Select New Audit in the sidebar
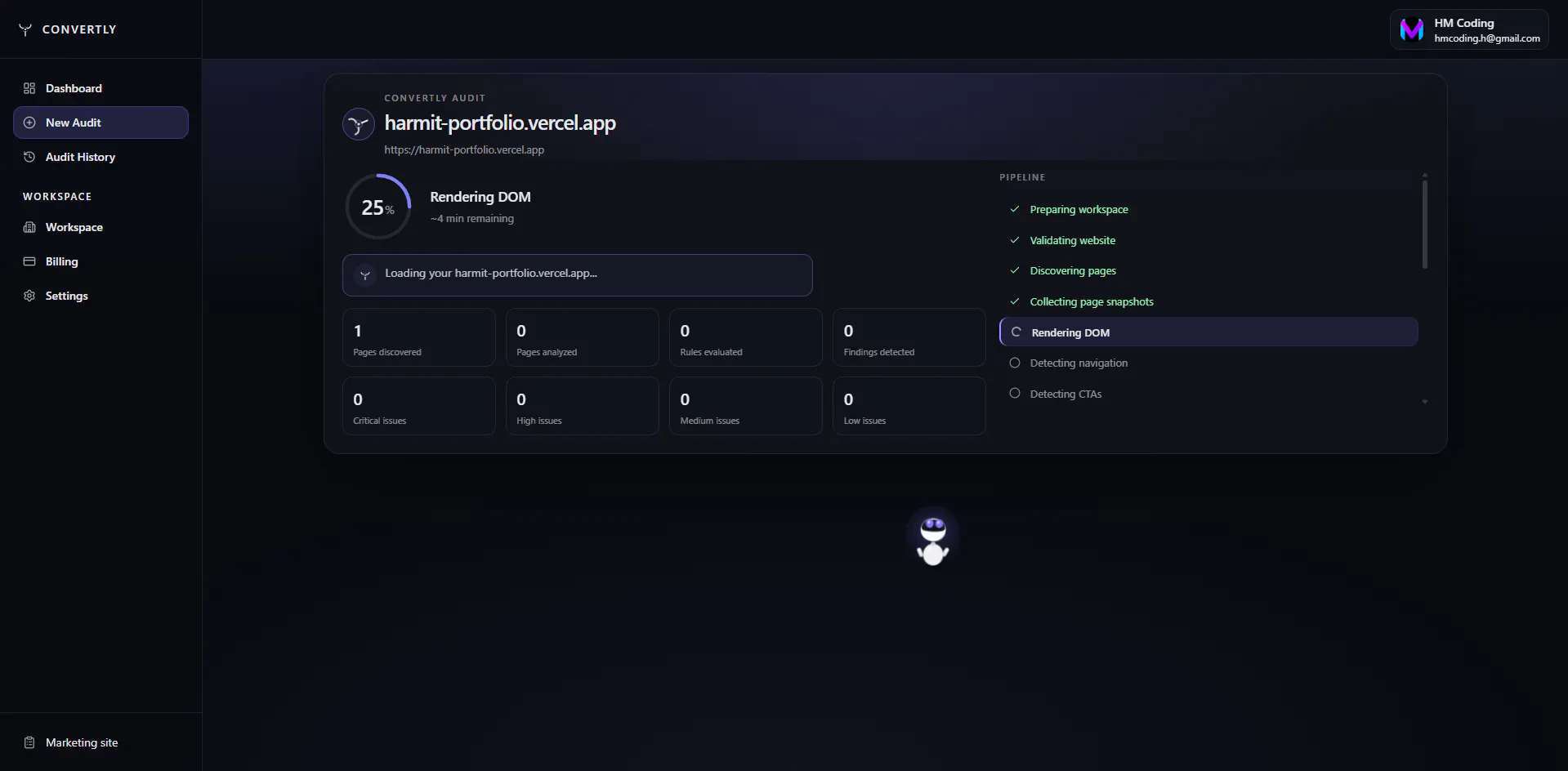The width and height of the screenshot is (1568, 771). pos(101,123)
